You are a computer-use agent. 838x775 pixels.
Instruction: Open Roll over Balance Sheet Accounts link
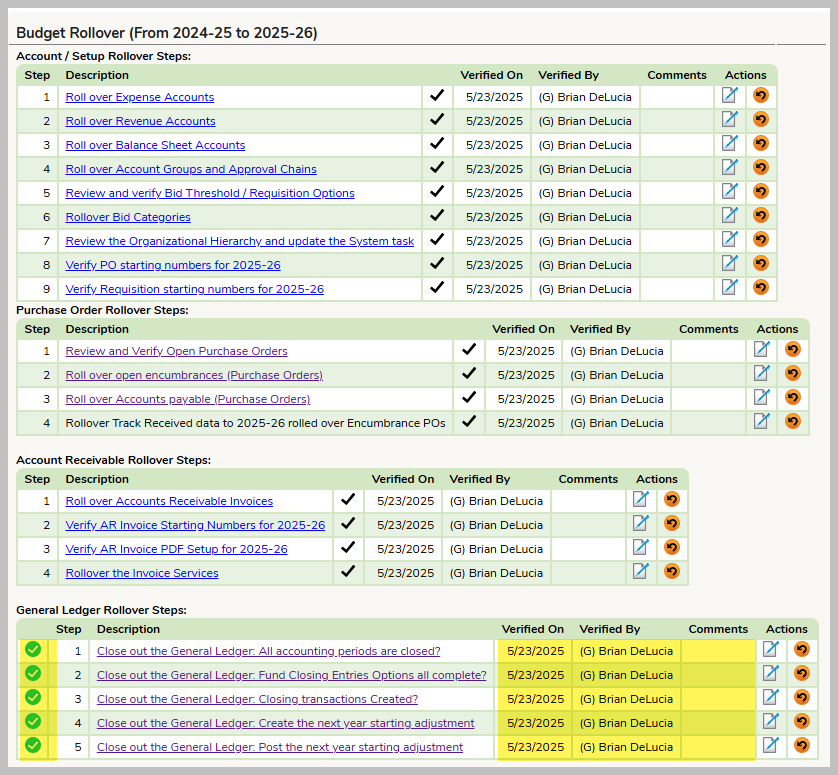pyautogui.click(x=155, y=145)
